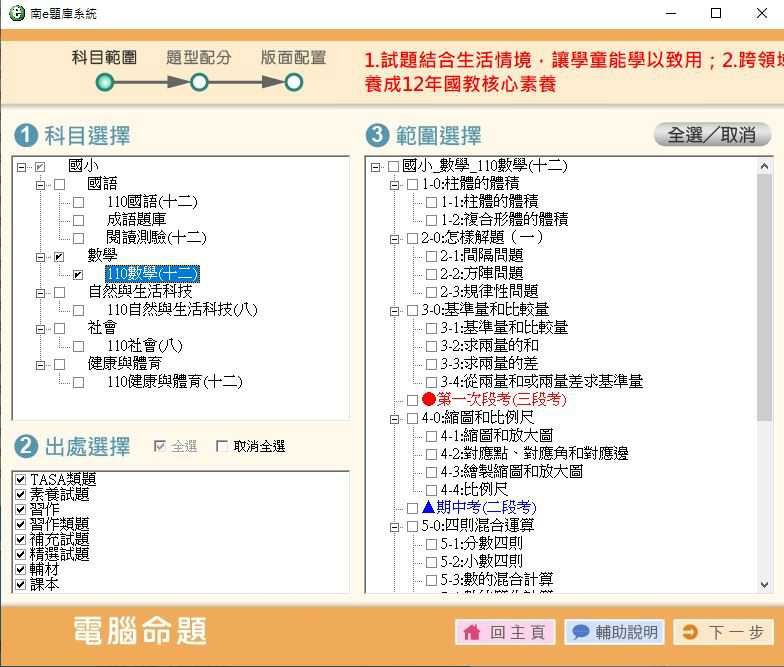Select 5-1:分數四則 row

coord(482,543)
